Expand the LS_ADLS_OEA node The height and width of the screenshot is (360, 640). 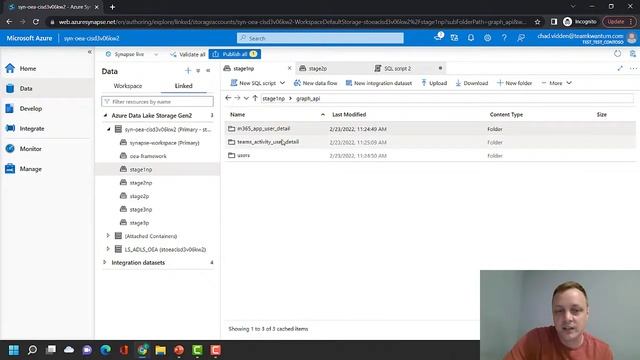click(108, 249)
